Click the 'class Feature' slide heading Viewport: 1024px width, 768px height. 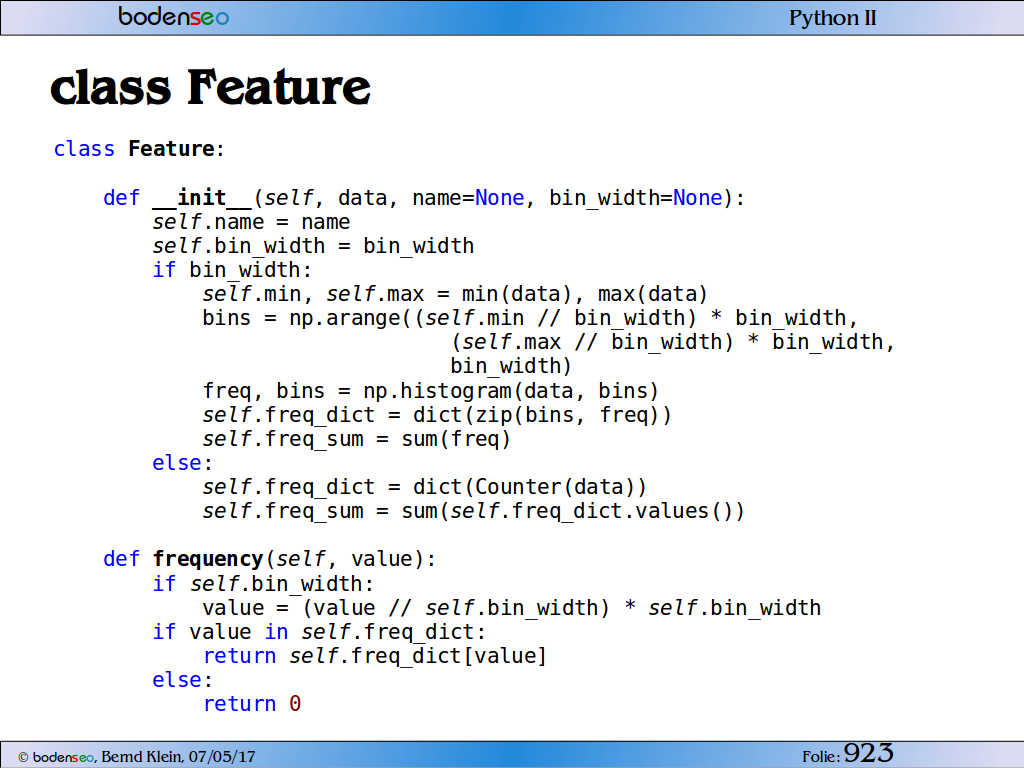coord(210,87)
